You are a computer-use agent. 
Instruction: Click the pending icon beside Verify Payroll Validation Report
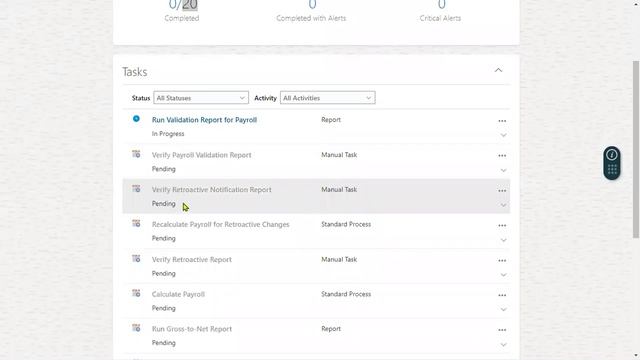tap(136, 154)
